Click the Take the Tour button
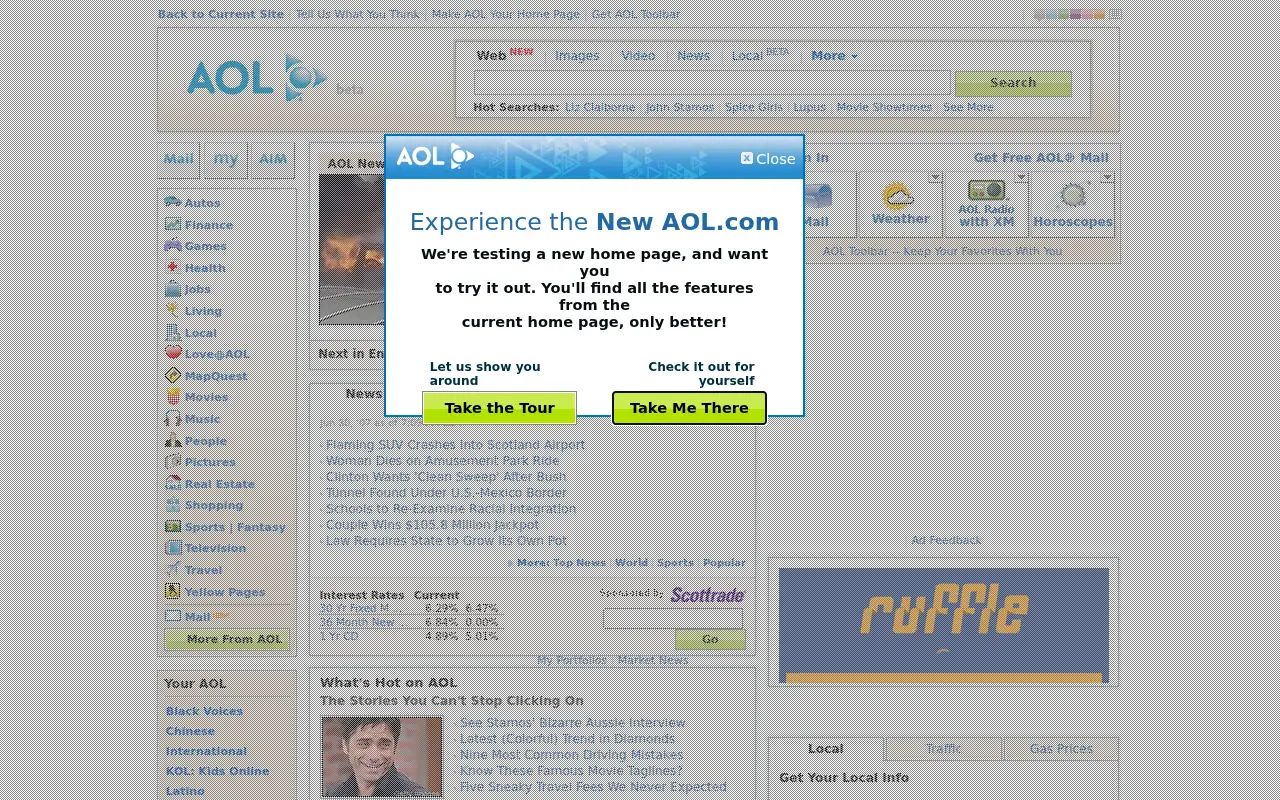 pos(499,408)
